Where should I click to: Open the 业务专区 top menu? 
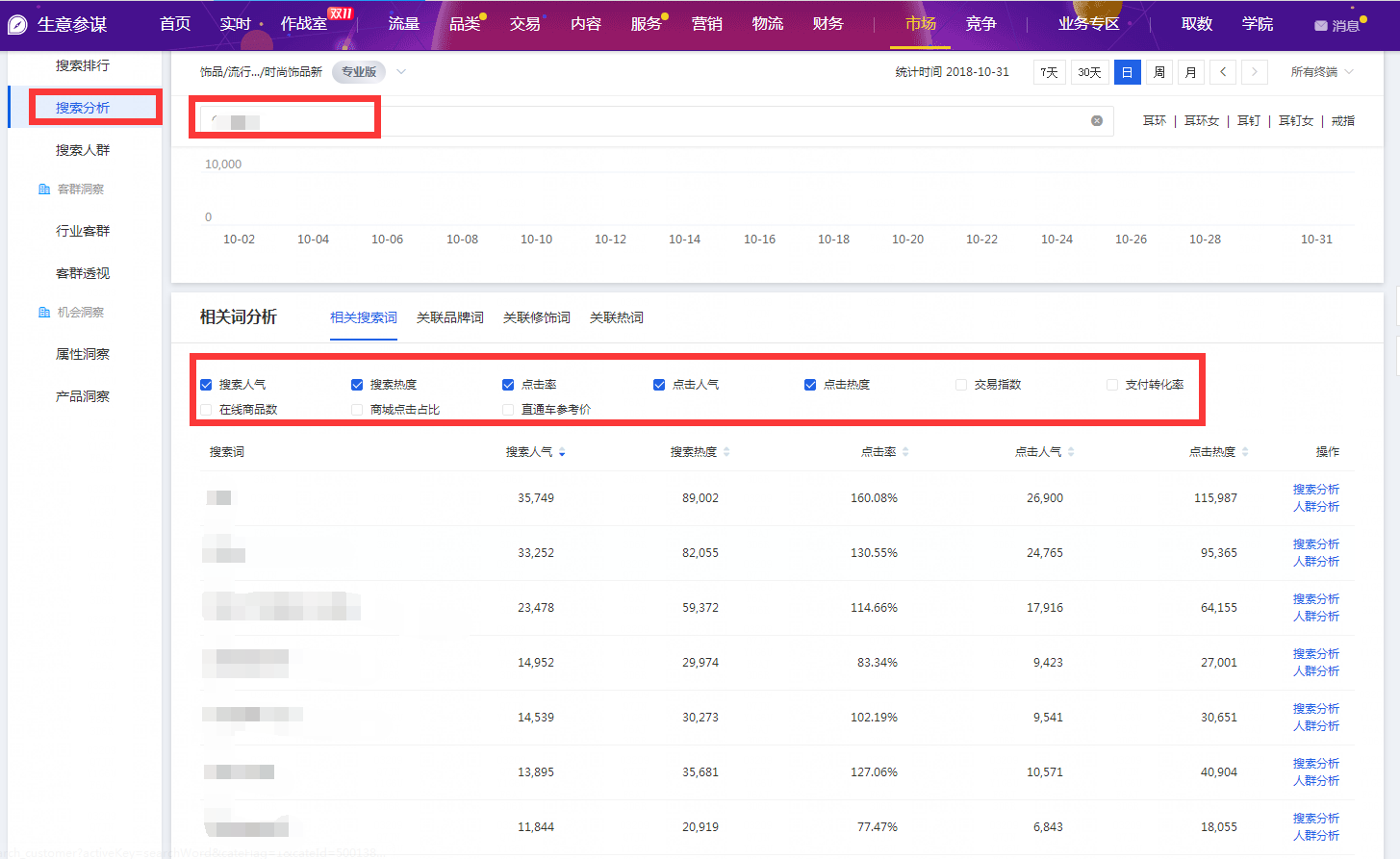point(1089,24)
